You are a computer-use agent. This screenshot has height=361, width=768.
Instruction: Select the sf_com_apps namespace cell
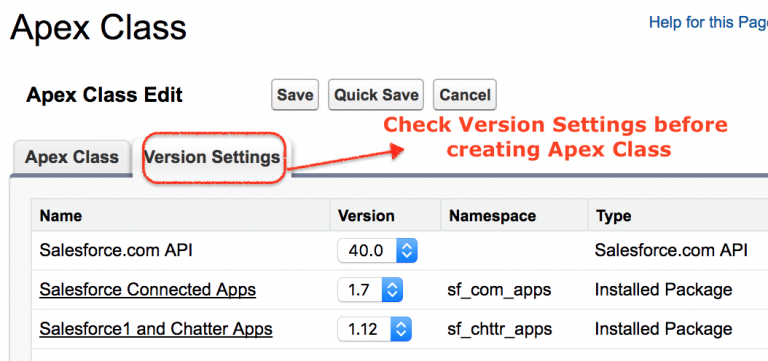tap(499, 290)
